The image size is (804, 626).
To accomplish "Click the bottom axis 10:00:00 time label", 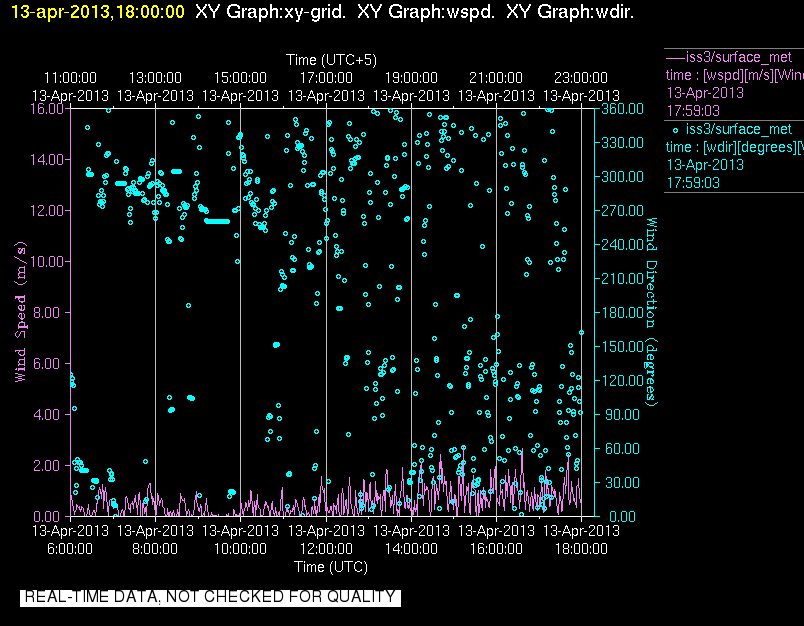I will coord(240,549).
